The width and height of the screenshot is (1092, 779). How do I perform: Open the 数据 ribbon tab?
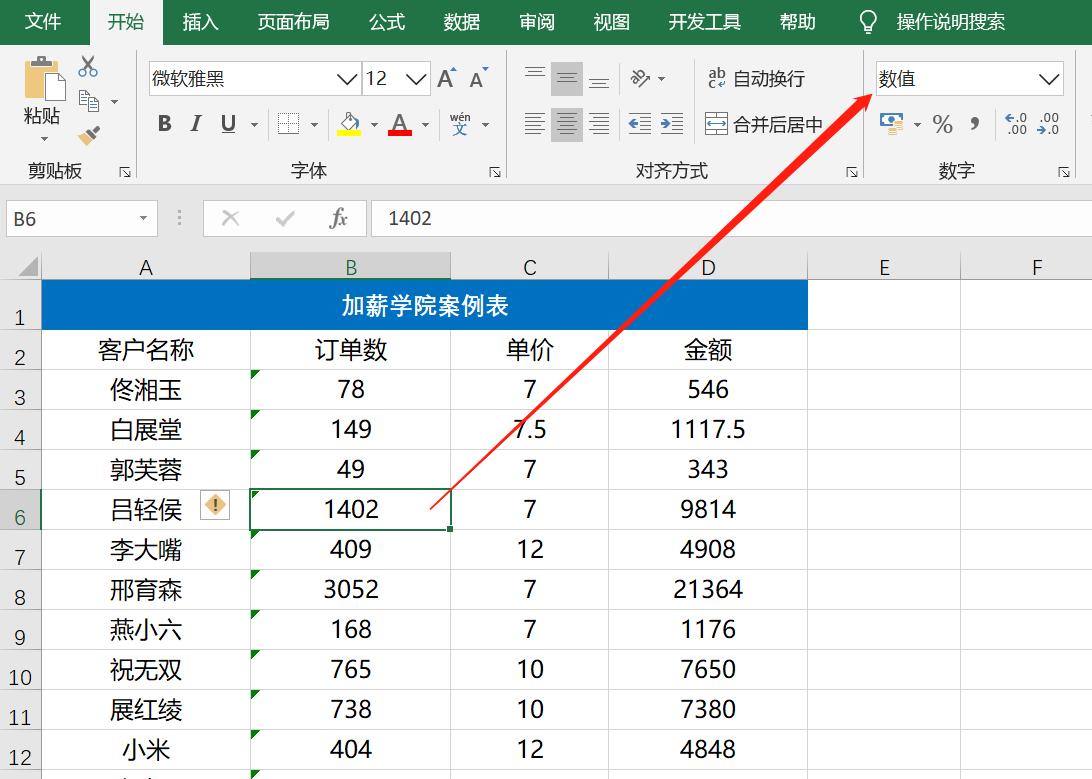461,20
